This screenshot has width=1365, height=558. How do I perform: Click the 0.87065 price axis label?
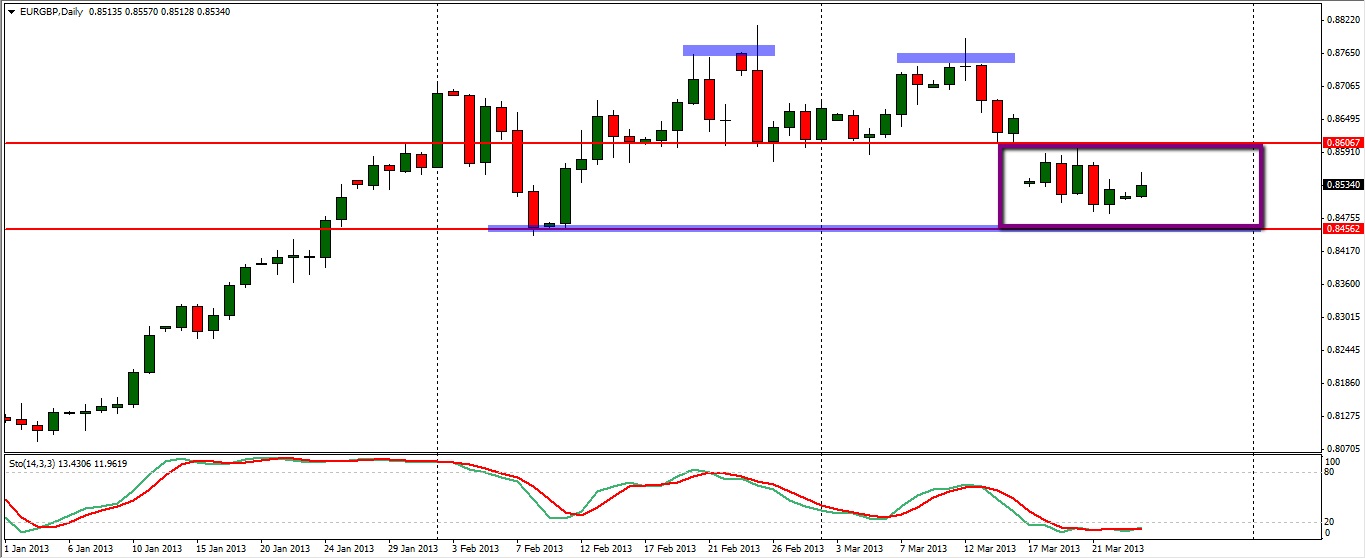[x=1341, y=86]
